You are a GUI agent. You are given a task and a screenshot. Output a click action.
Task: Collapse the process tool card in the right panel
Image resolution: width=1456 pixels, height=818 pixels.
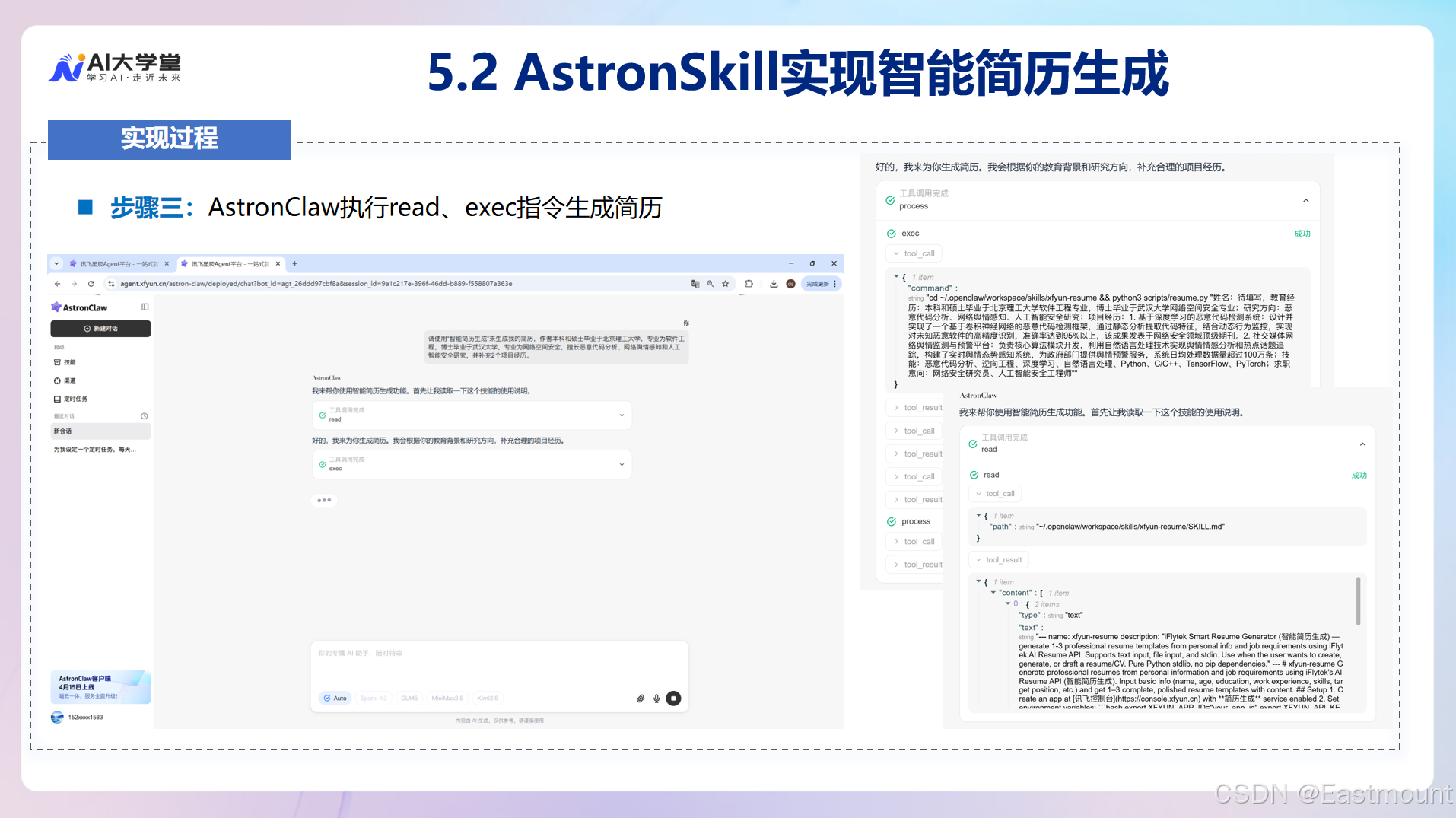click(x=1306, y=201)
